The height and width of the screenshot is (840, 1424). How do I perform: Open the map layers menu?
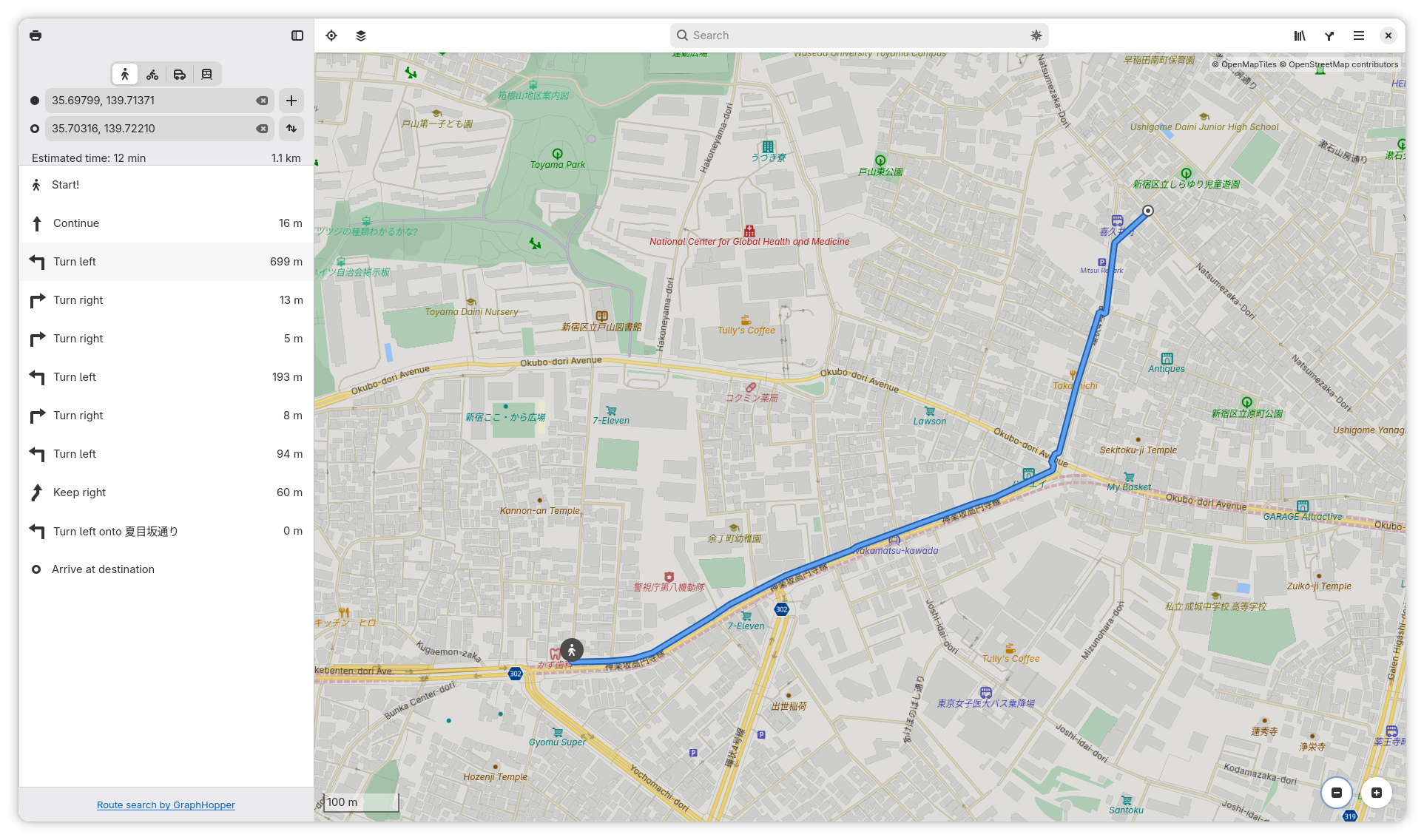tap(361, 35)
